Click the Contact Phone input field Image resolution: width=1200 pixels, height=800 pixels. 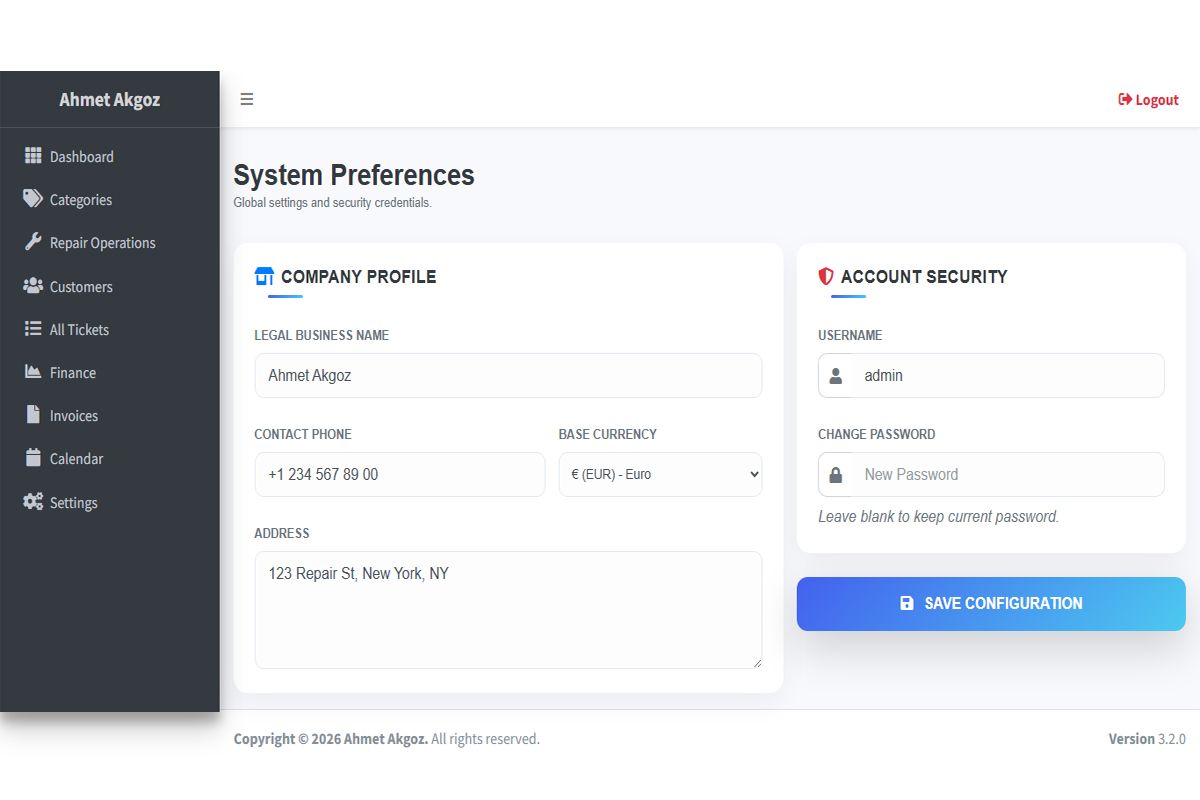click(400, 475)
